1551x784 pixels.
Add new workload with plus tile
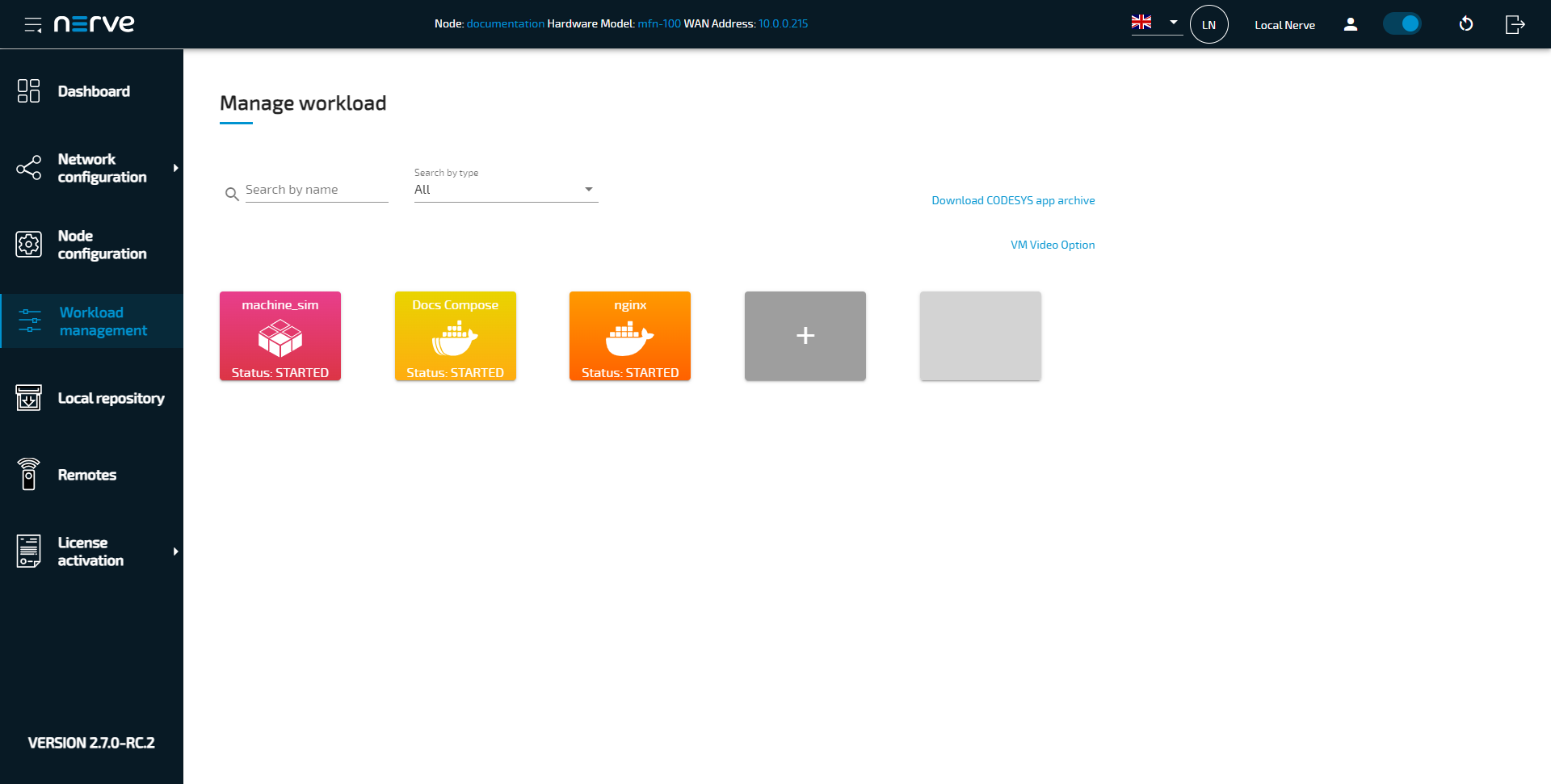coord(805,336)
